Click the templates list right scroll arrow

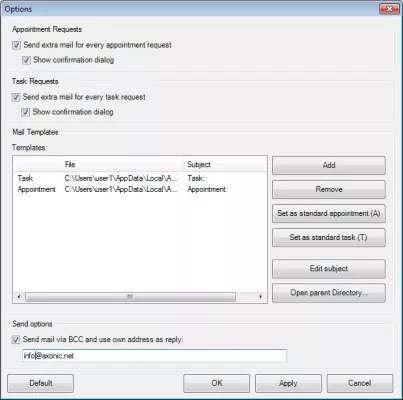[x=261, y=297]
